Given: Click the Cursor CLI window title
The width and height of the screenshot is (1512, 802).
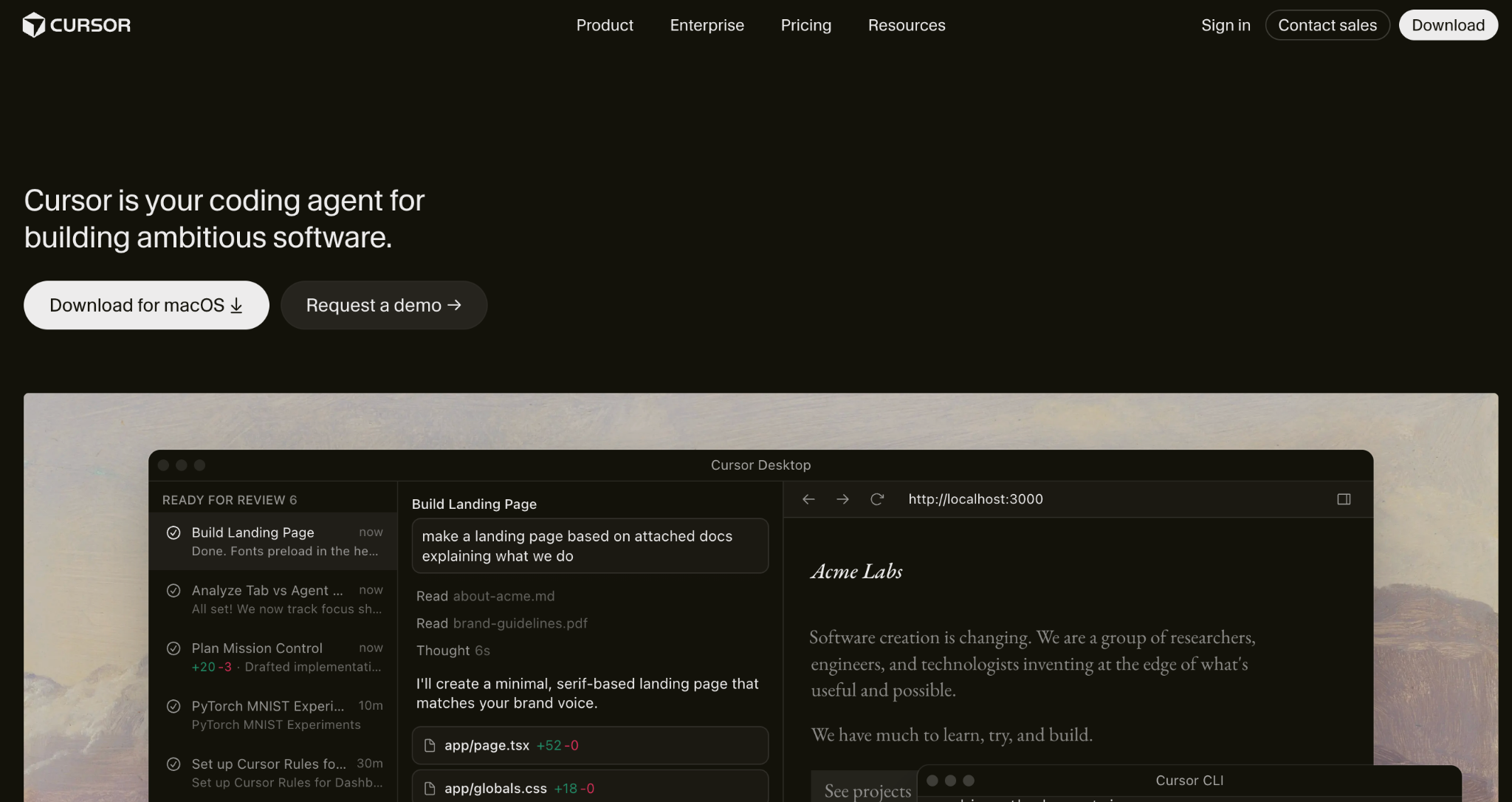Looking at the screenshot, I should click(1189, 781).
